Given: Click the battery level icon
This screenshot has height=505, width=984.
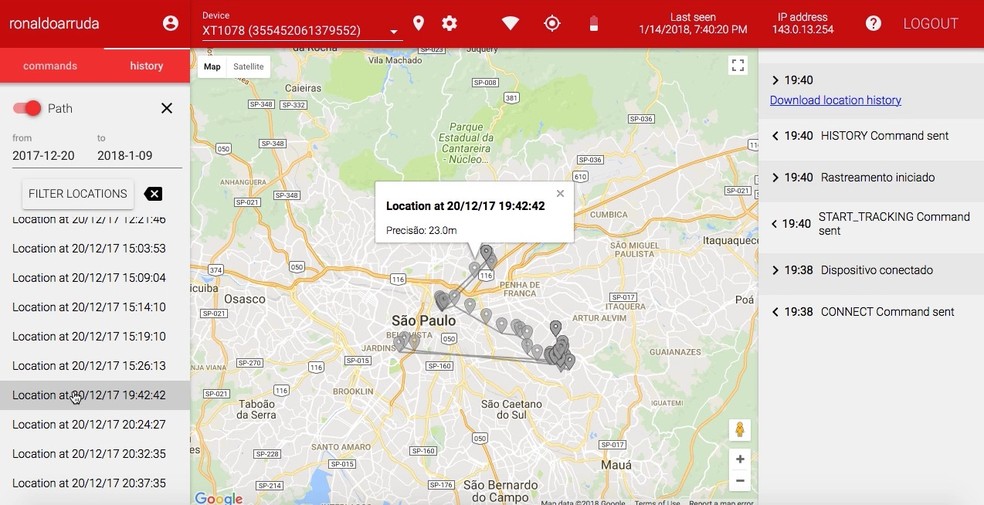Looking at the screenshot, I should [x=594, y=24].
